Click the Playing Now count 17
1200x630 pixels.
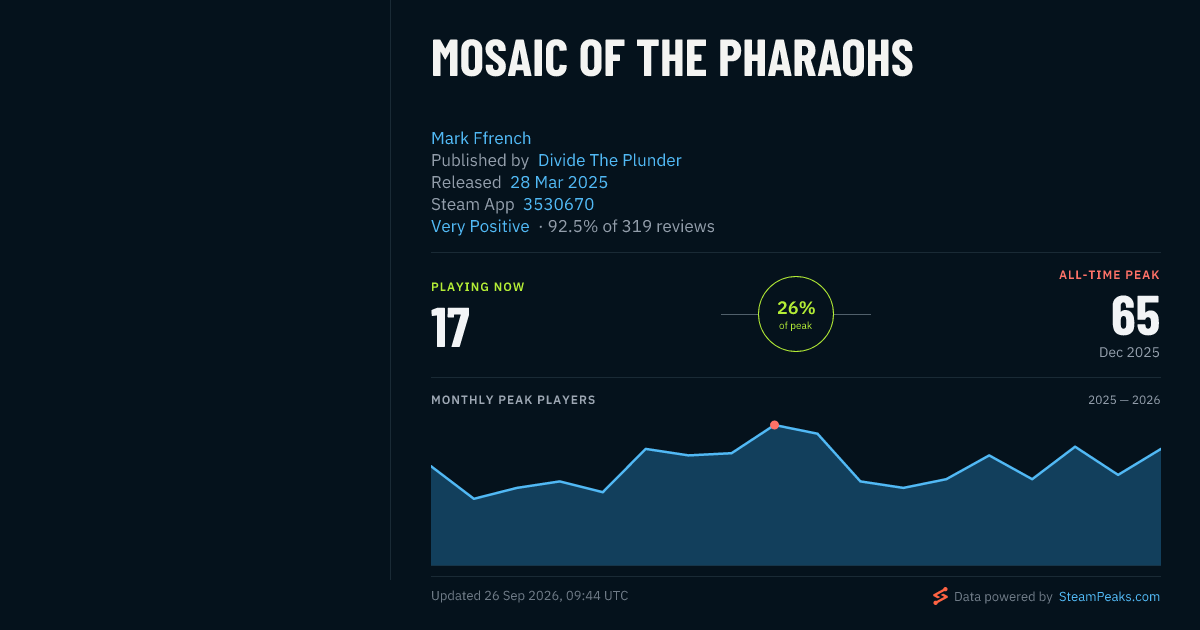(x=450, y=327)
